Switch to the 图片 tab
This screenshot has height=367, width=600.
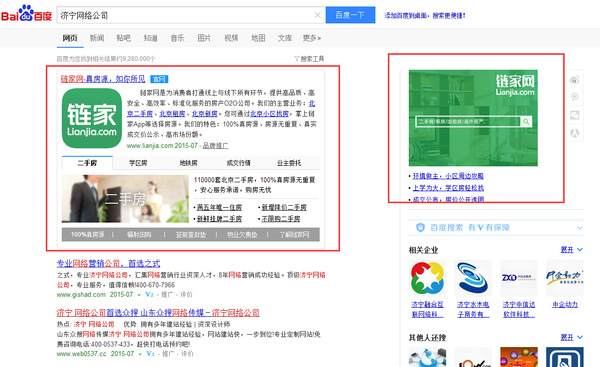(x=204, y=38)
